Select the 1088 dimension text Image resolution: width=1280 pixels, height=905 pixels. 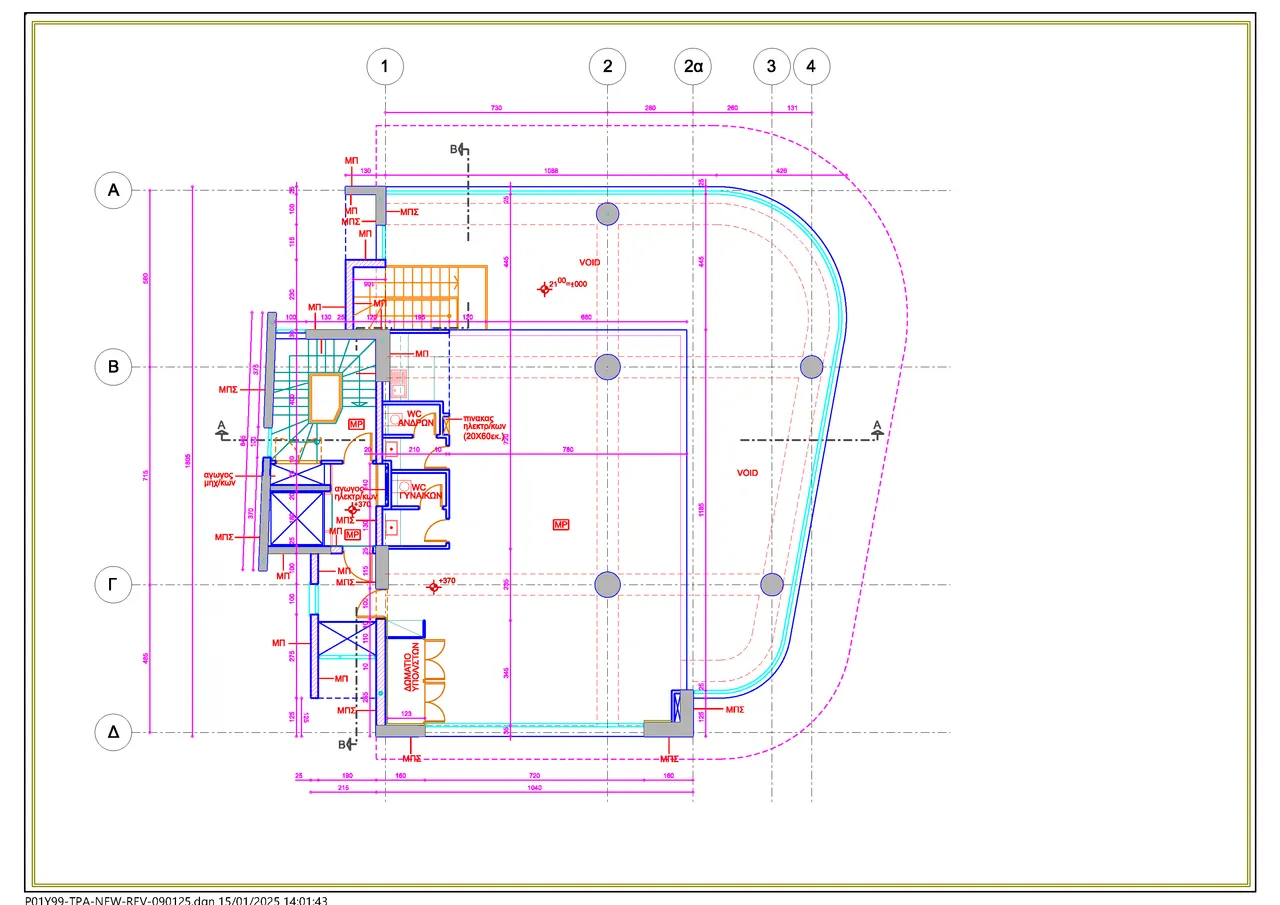click(550, 171)
